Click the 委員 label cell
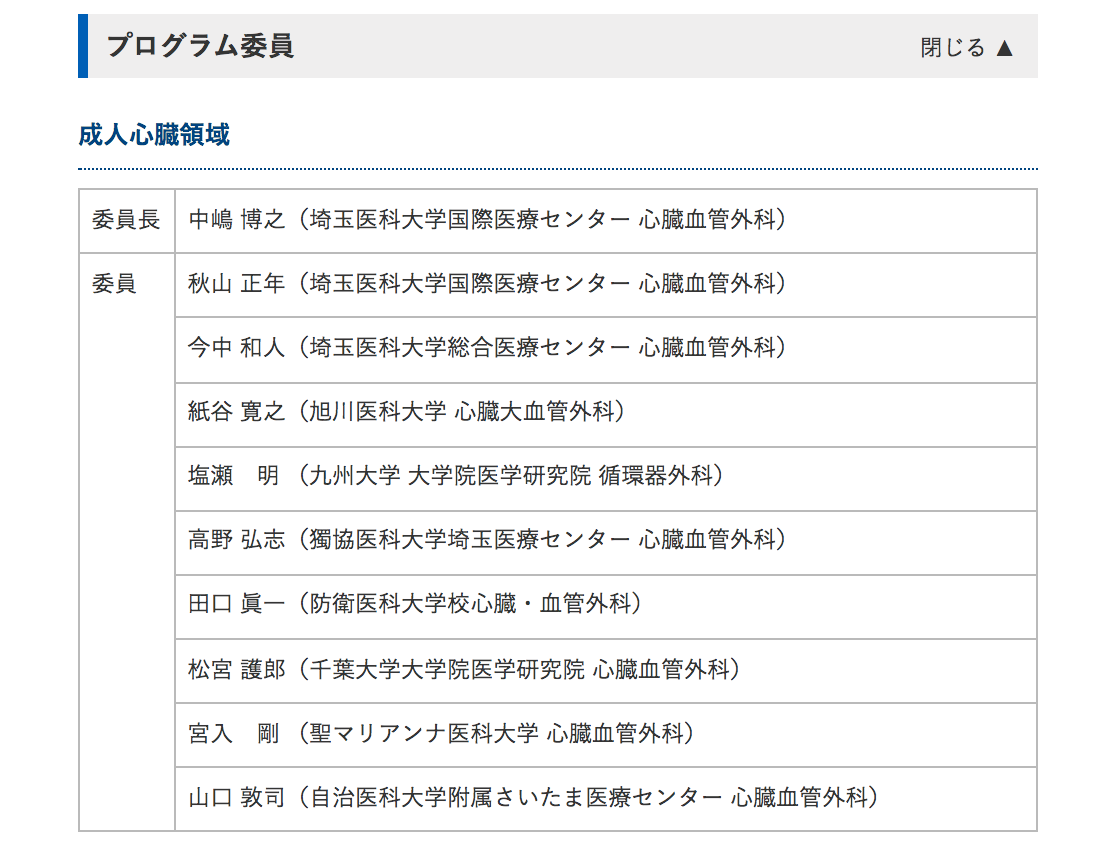 114,284
